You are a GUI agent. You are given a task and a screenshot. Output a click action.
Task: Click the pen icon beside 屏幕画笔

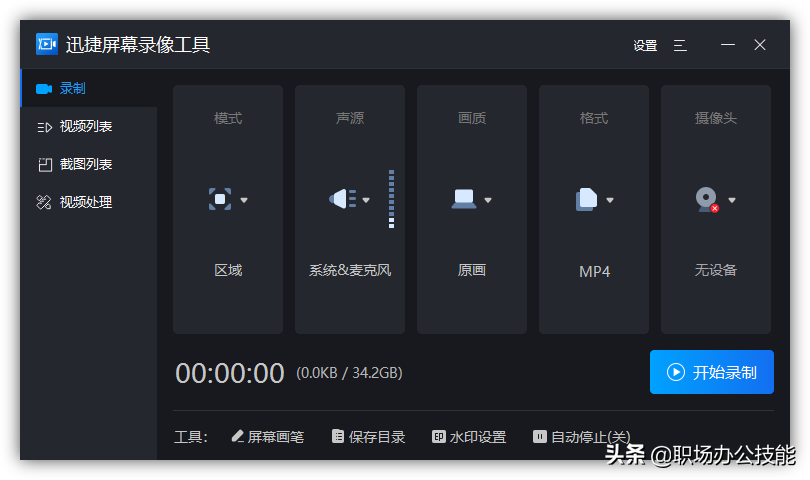tap(237, 436)
